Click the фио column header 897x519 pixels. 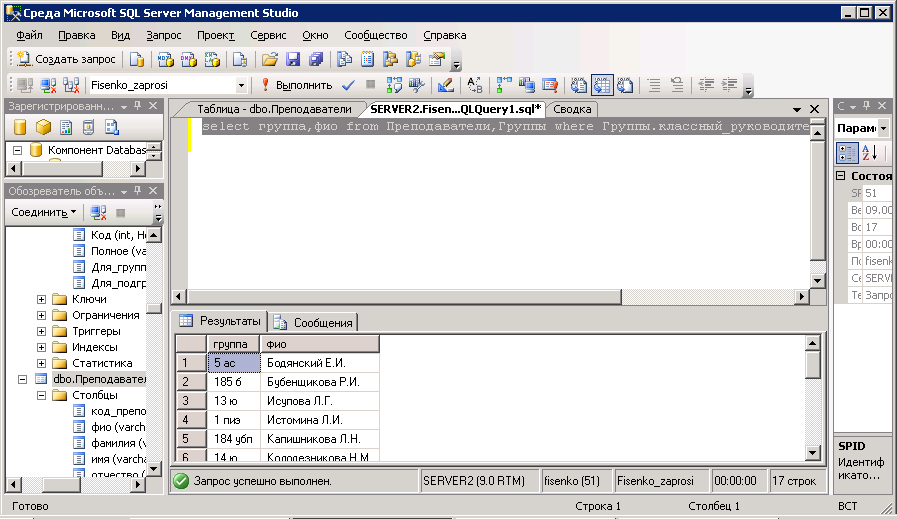[319, 344]
